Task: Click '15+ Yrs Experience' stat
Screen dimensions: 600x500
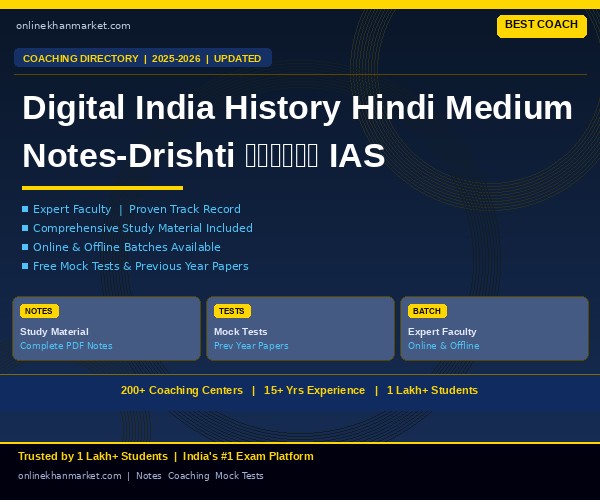Action: click(x=314, y=391)
